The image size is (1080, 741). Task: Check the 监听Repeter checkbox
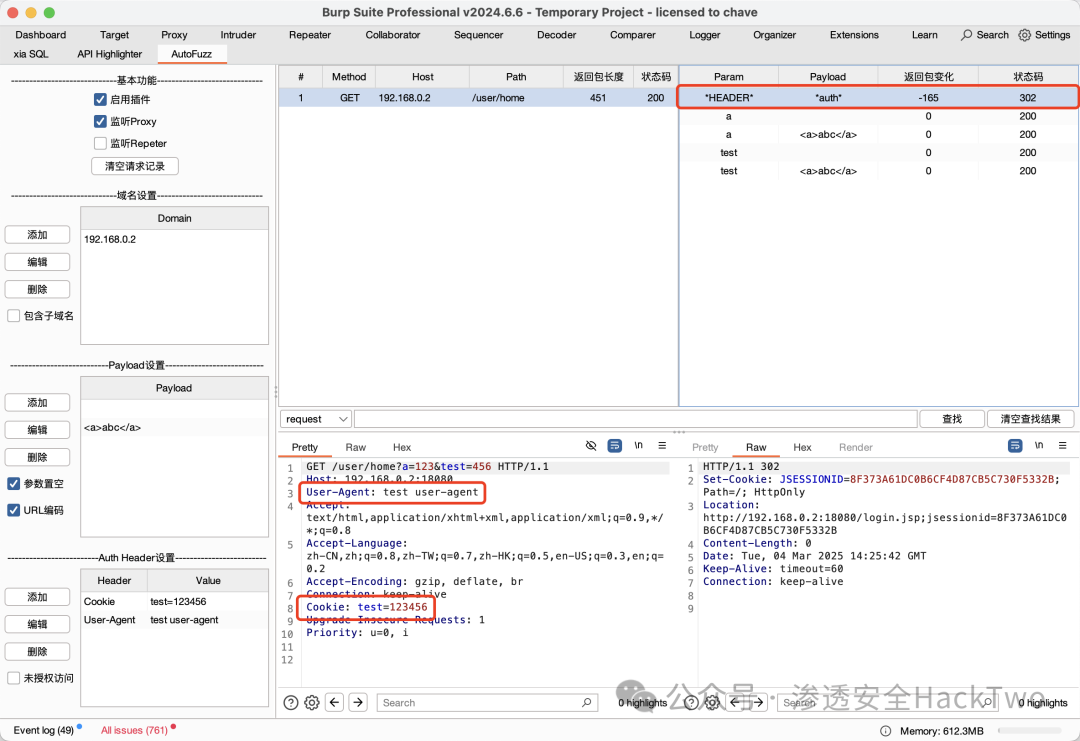[101, 143]
